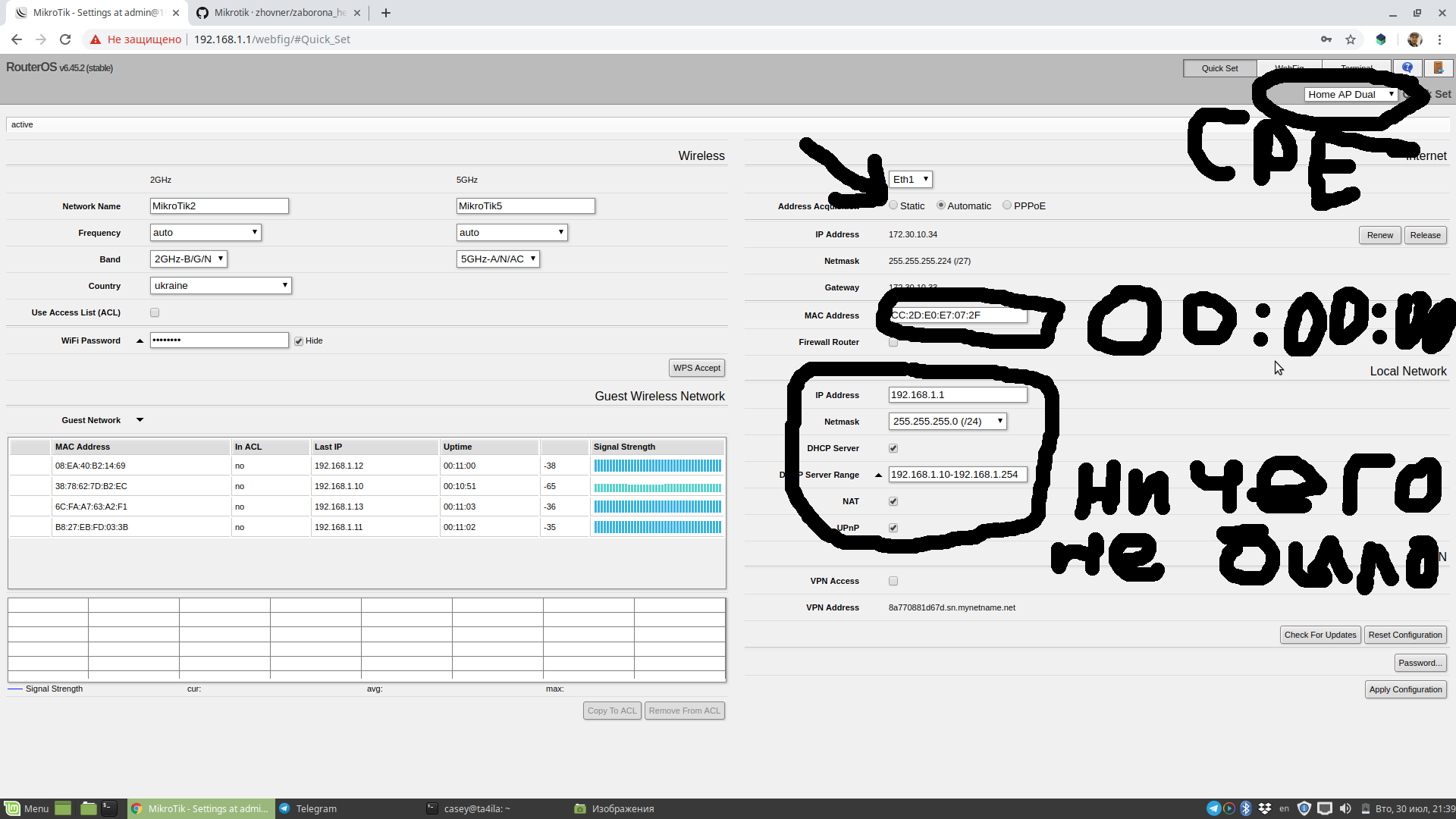This screenshot has height=819, width=1456.
Task: Click the 2GHz Network Name field MikroTik2
Action: [219, 206]
